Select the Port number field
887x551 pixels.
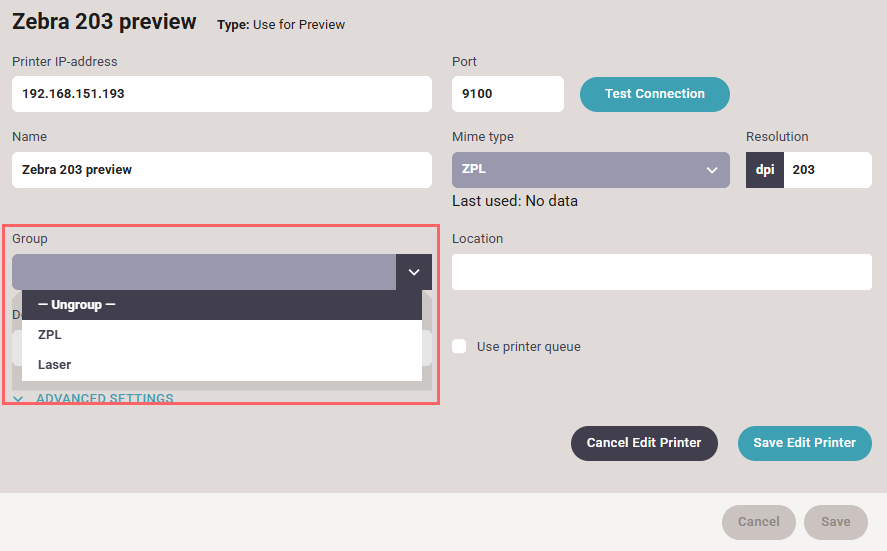[x=507, y=94]
